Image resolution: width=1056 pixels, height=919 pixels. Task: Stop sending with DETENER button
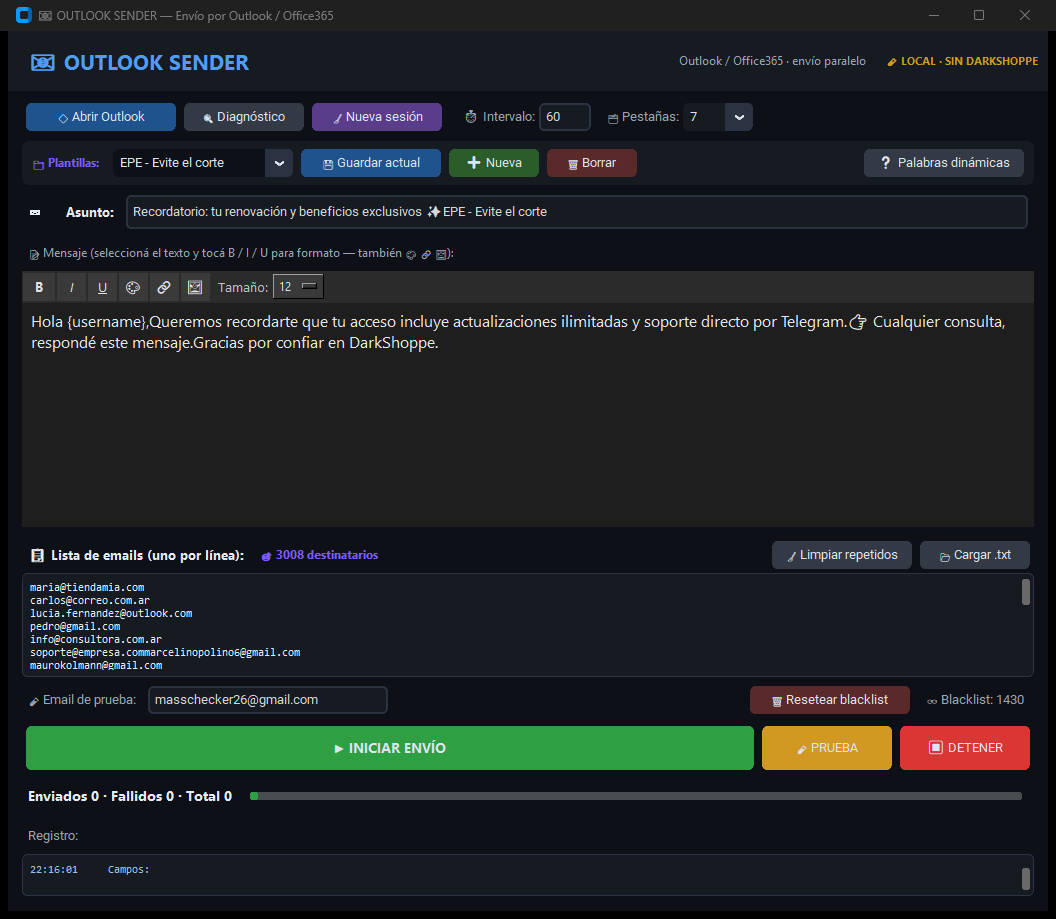pos(965,748)
